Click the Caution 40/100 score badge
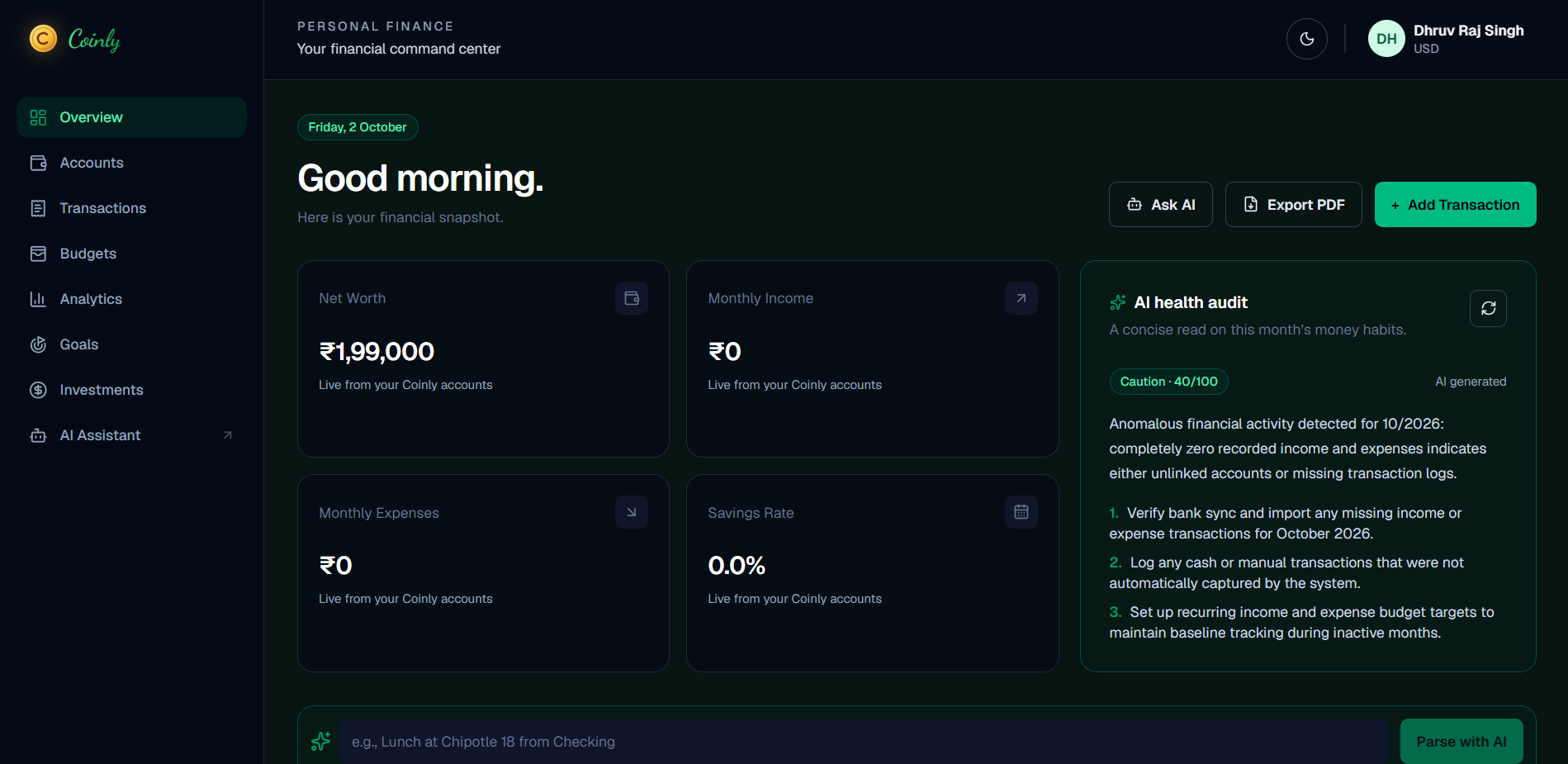 1168,382
